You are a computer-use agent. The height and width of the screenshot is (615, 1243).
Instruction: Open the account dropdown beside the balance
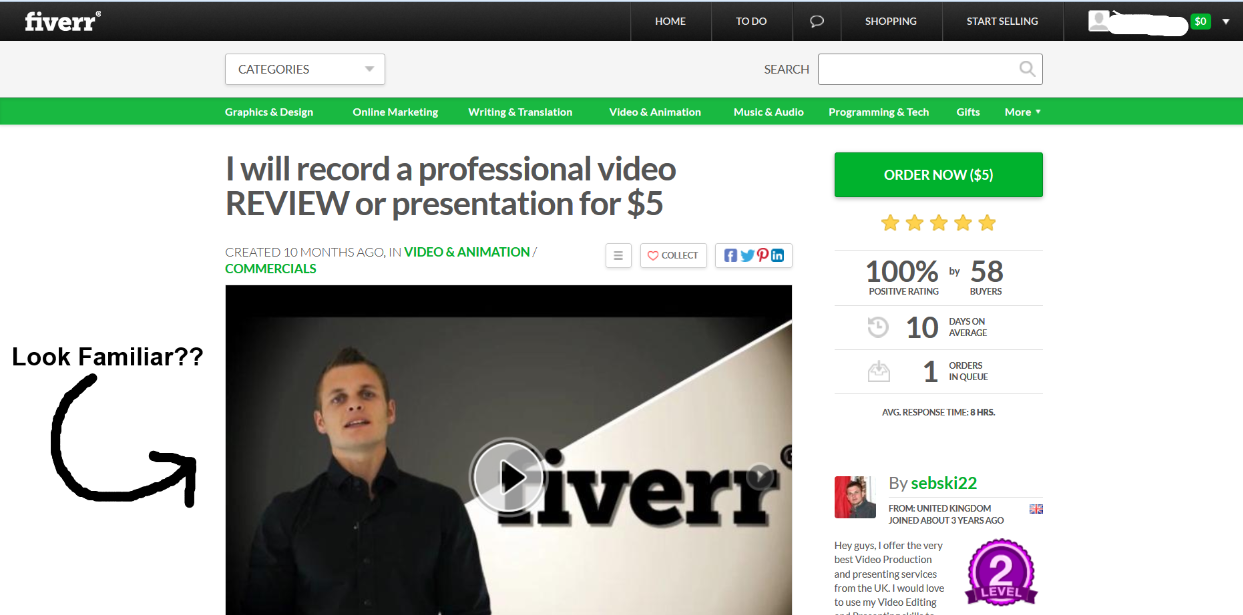[1227, 20]
